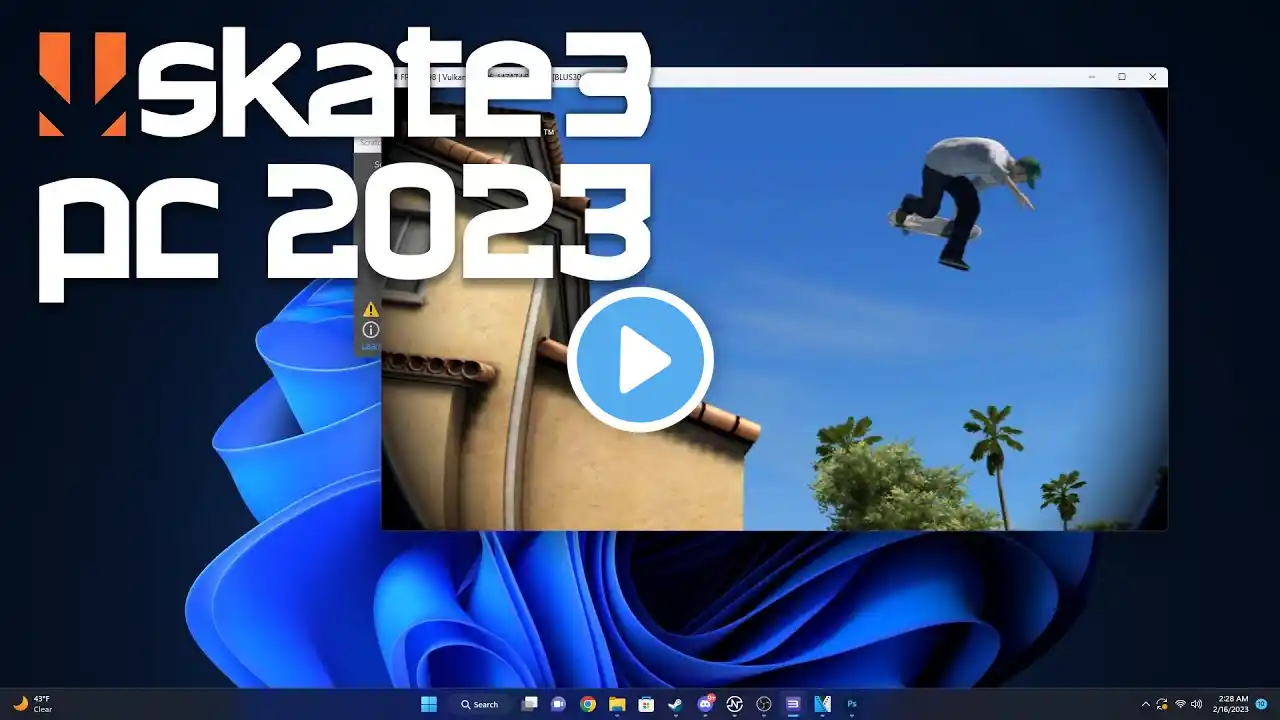Minimize the game window
This screenshot has height=720, width=1280.
[x=1091, y=77]
